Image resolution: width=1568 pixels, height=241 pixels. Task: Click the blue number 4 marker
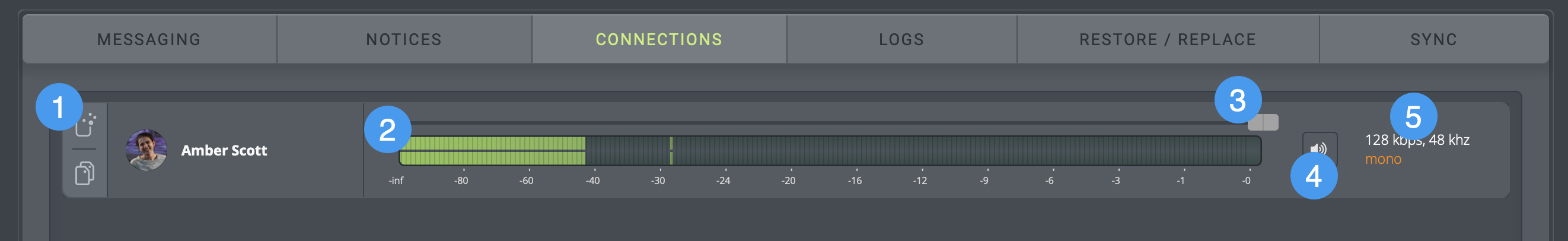[1314, 176]
